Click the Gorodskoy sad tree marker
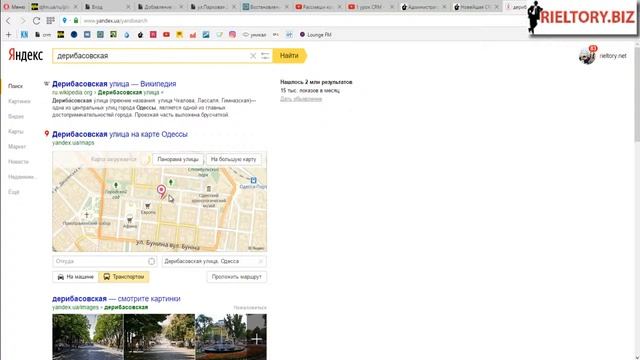 pyautogui.click(x=116, y=185)
